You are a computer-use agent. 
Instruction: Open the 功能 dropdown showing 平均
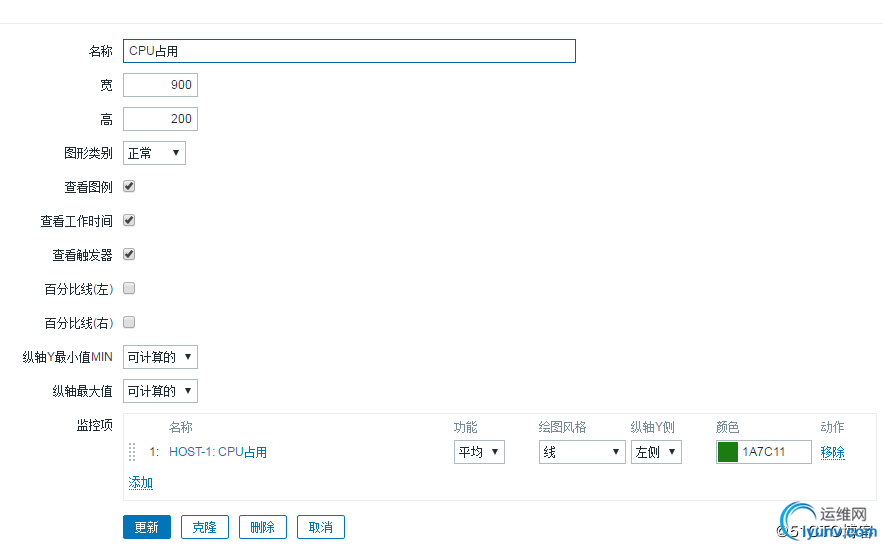(479, 452)
